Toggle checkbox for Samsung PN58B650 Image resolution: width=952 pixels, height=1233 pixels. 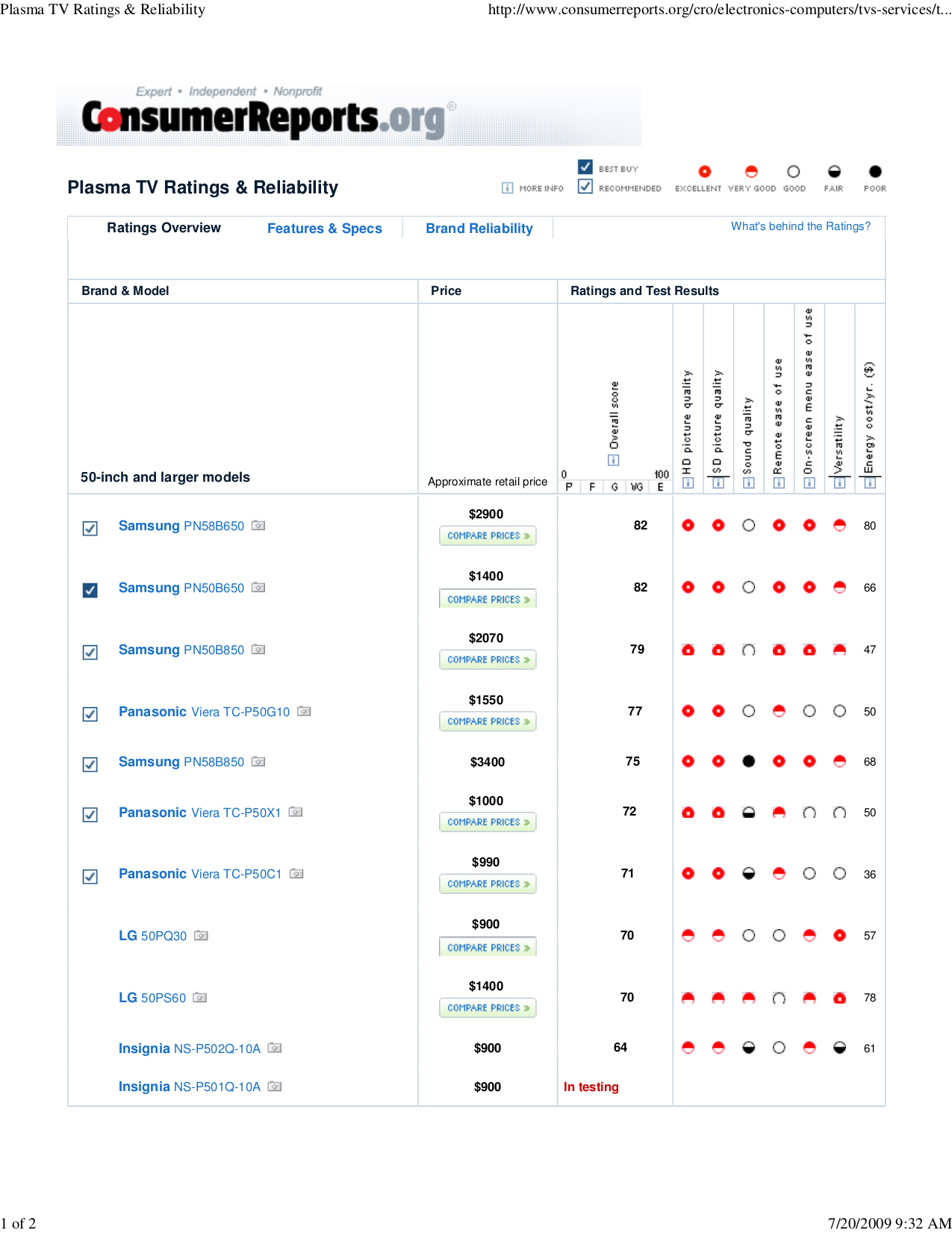[90, 529]
